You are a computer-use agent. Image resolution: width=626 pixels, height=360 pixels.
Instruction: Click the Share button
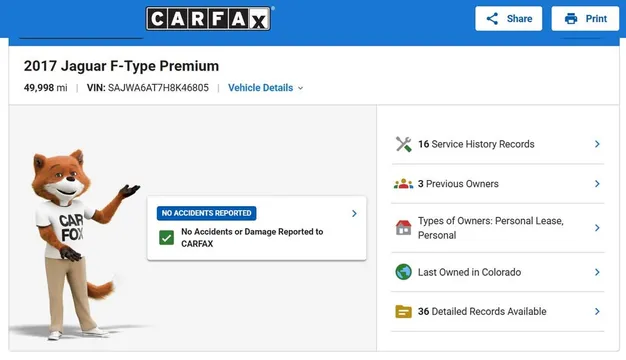[x=508, y=18]
